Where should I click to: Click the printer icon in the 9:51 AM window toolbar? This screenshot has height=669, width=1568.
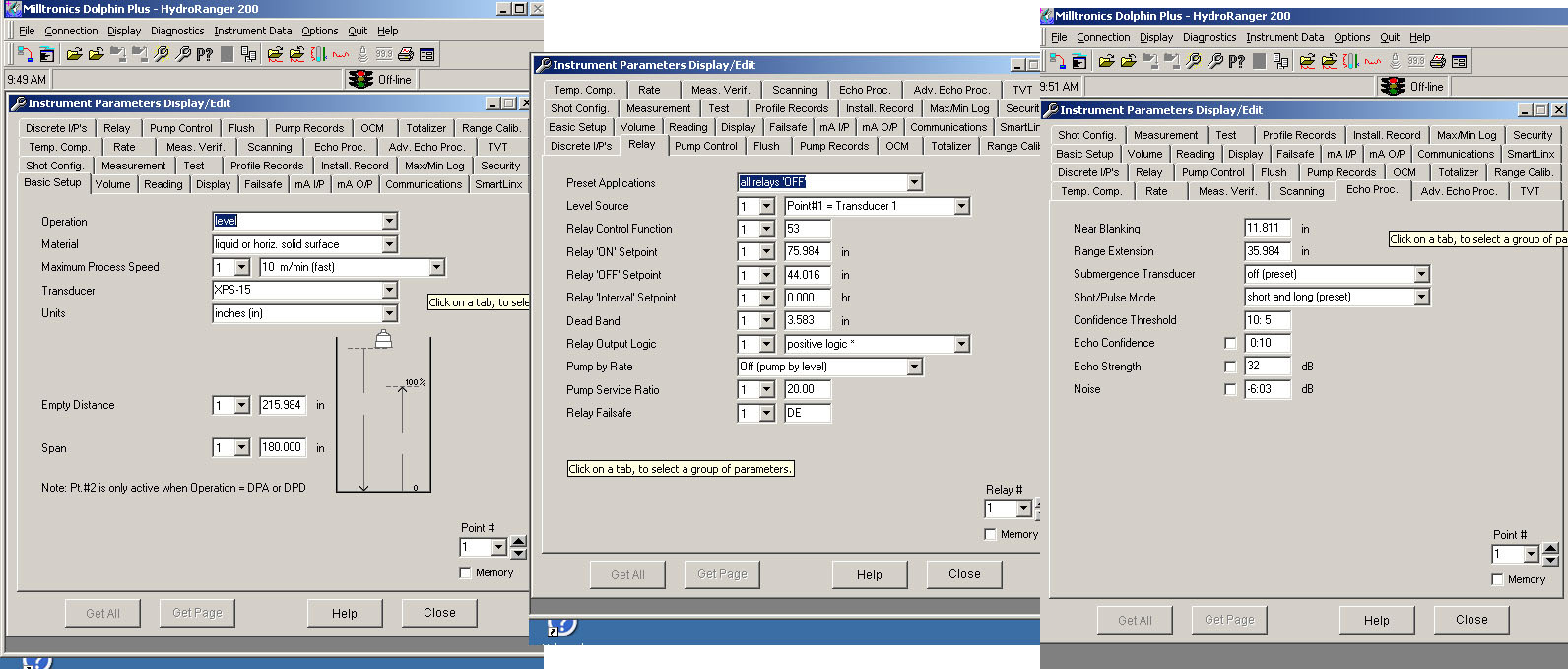tap(1437, 61)
